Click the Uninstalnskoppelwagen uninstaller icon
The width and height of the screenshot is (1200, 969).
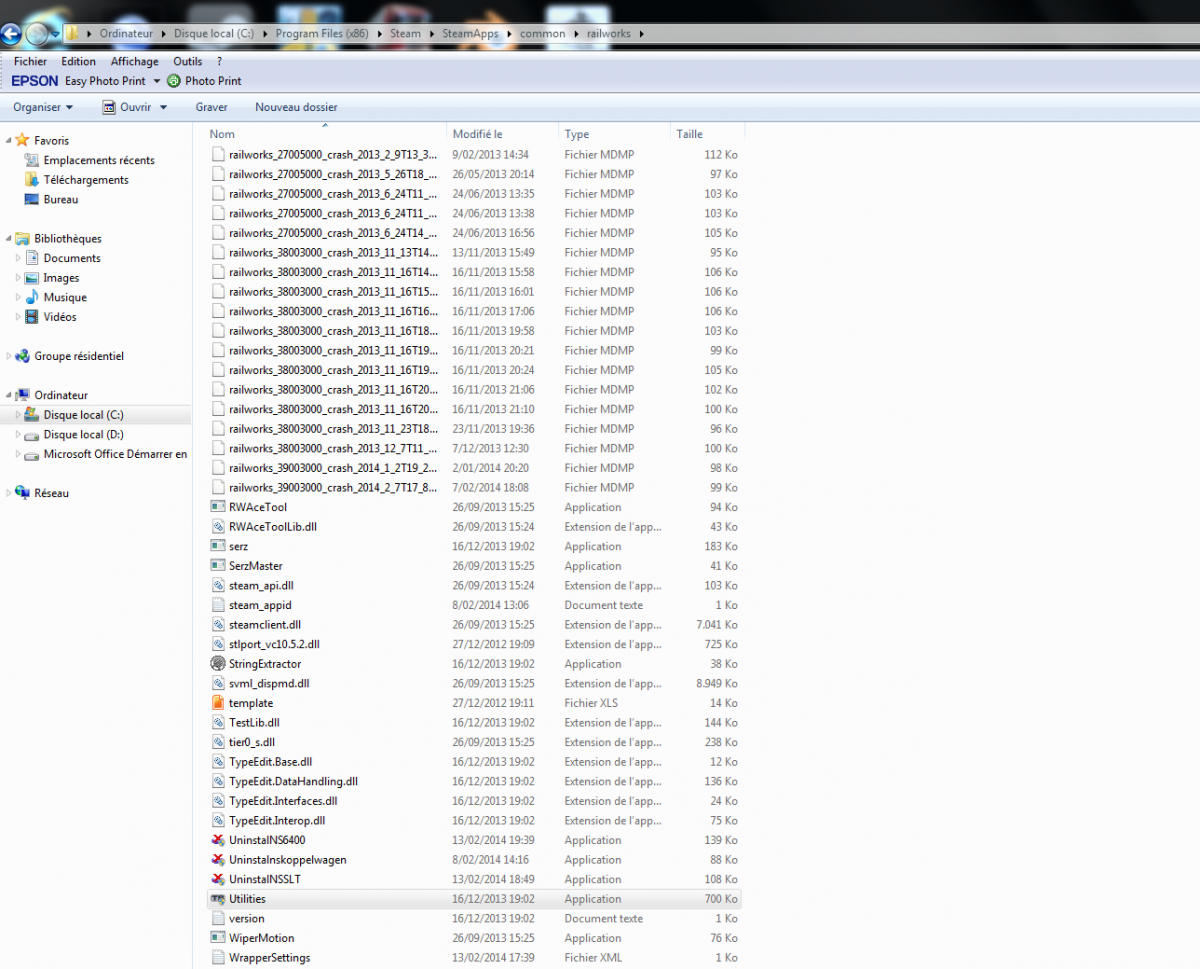(218, 860)
